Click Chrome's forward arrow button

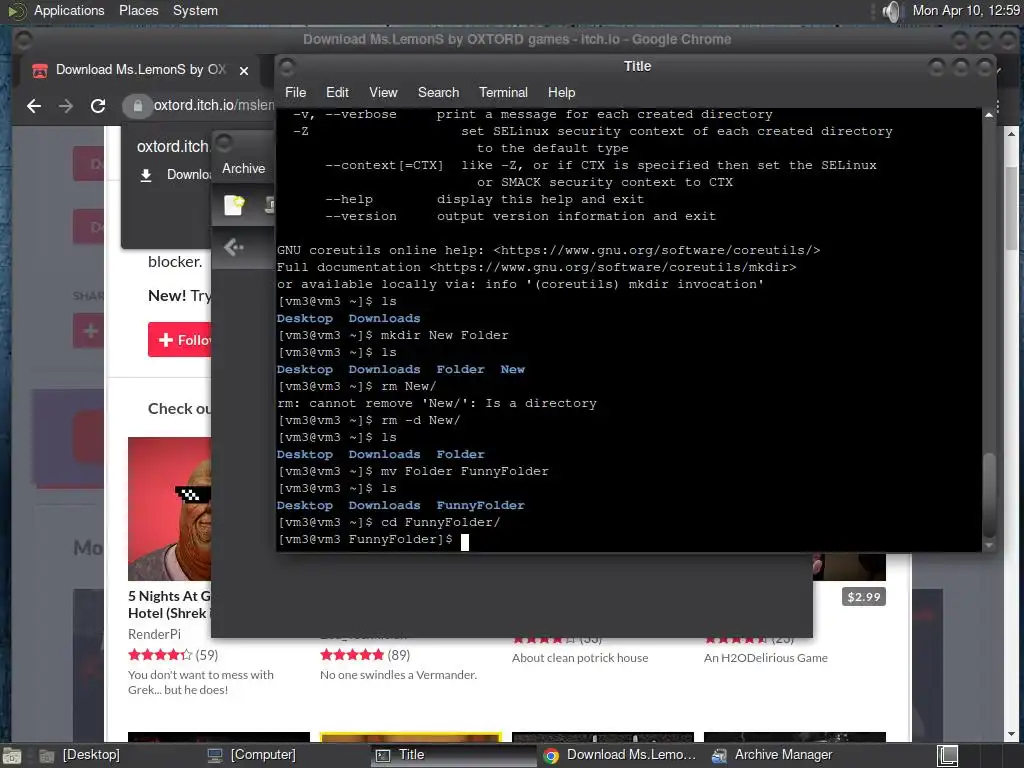(66, 106)
